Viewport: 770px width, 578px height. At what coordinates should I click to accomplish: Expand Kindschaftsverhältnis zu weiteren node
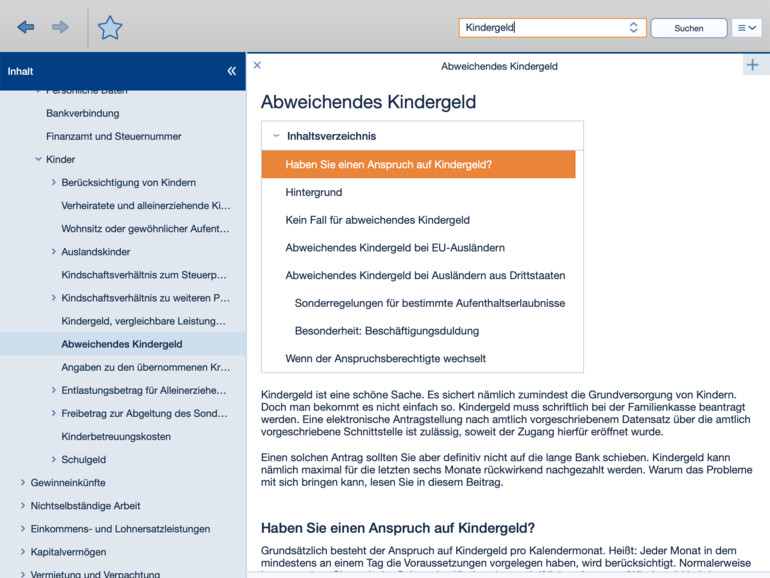[54, 298]
